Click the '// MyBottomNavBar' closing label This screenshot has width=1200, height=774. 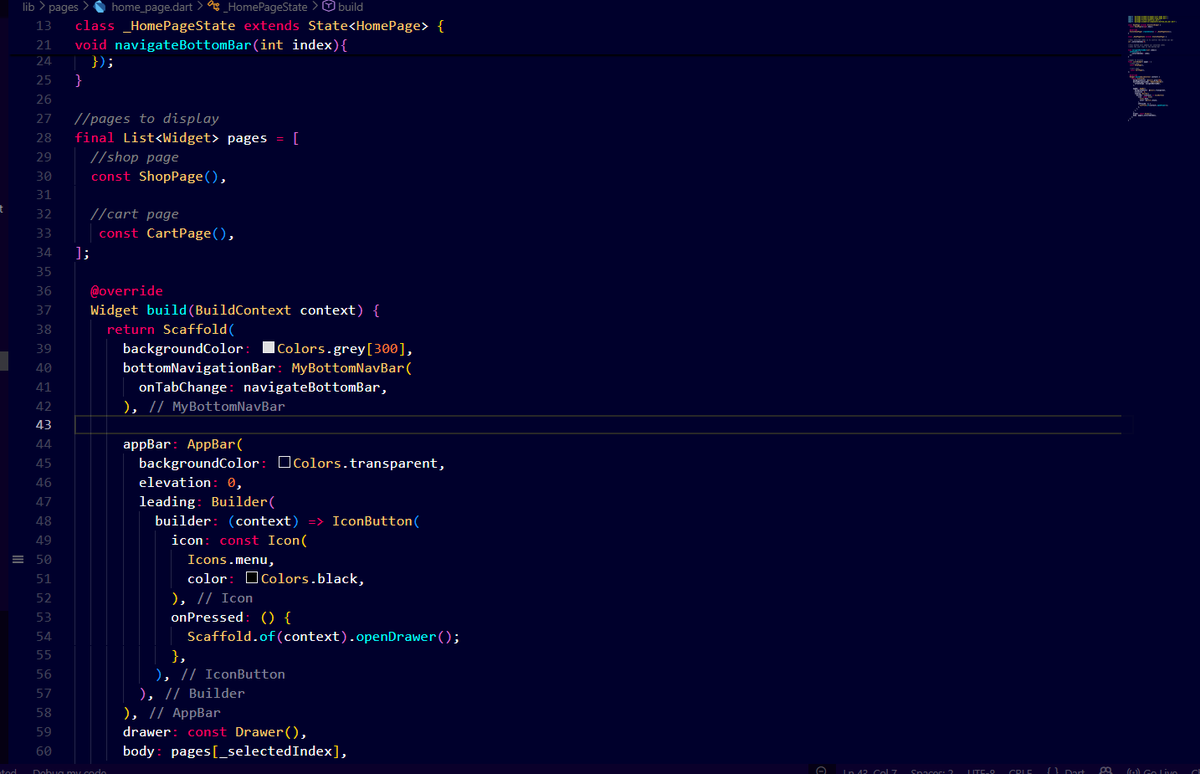point(217,406)
